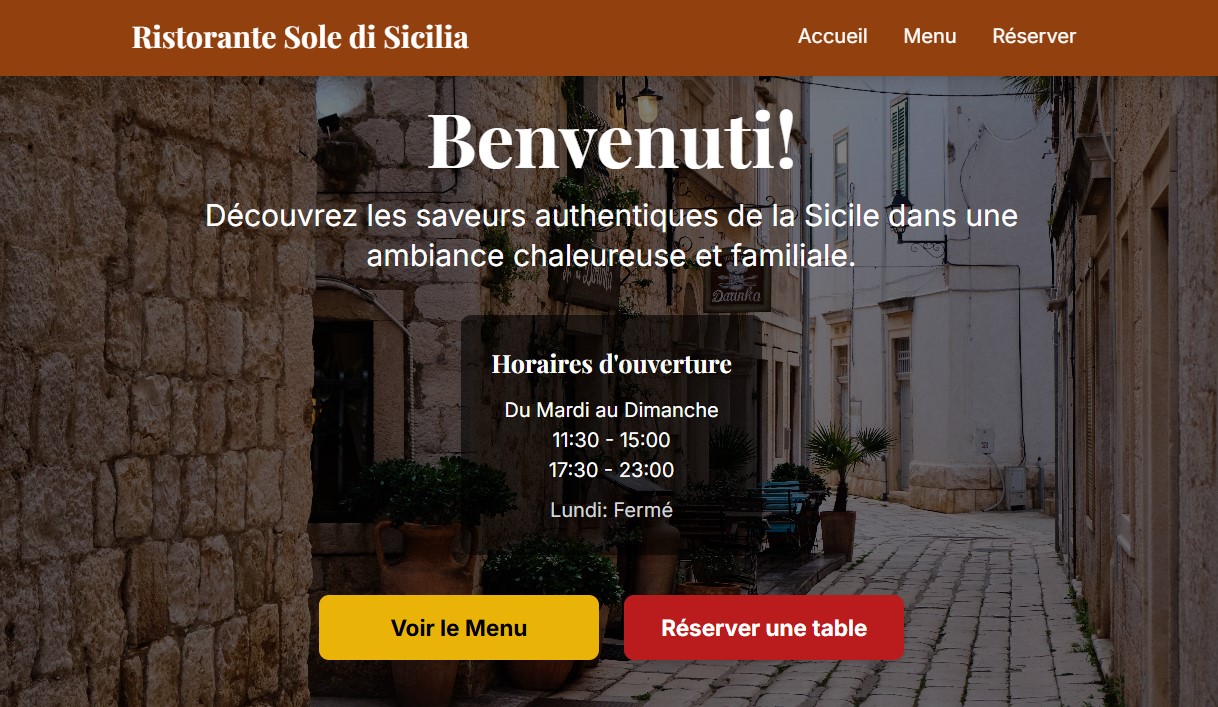Click the Lundi: Fermé notice
This screenshot has width=1218, height=707.
612,508
